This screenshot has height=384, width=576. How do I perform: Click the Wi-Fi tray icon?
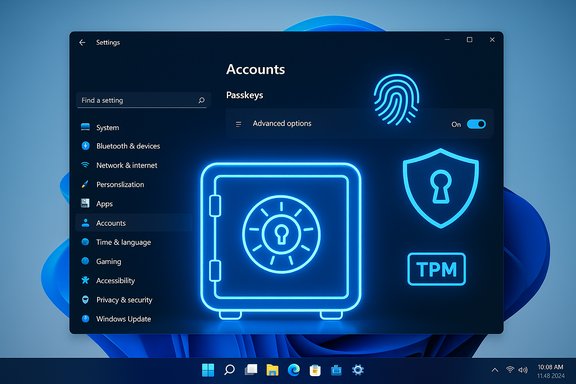click(x=510, y=370)
